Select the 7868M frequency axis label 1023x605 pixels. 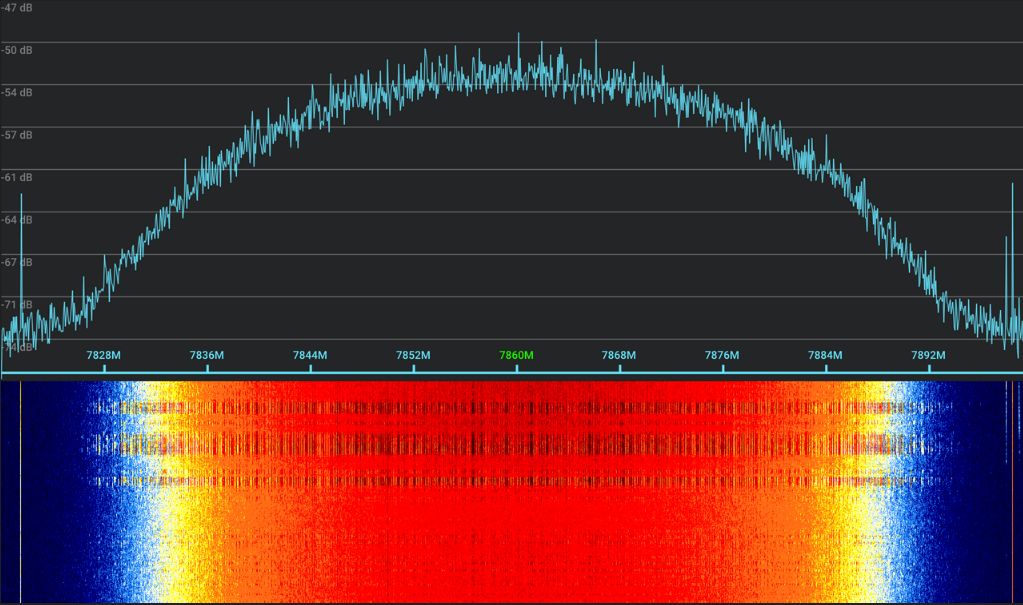[619, 355]
